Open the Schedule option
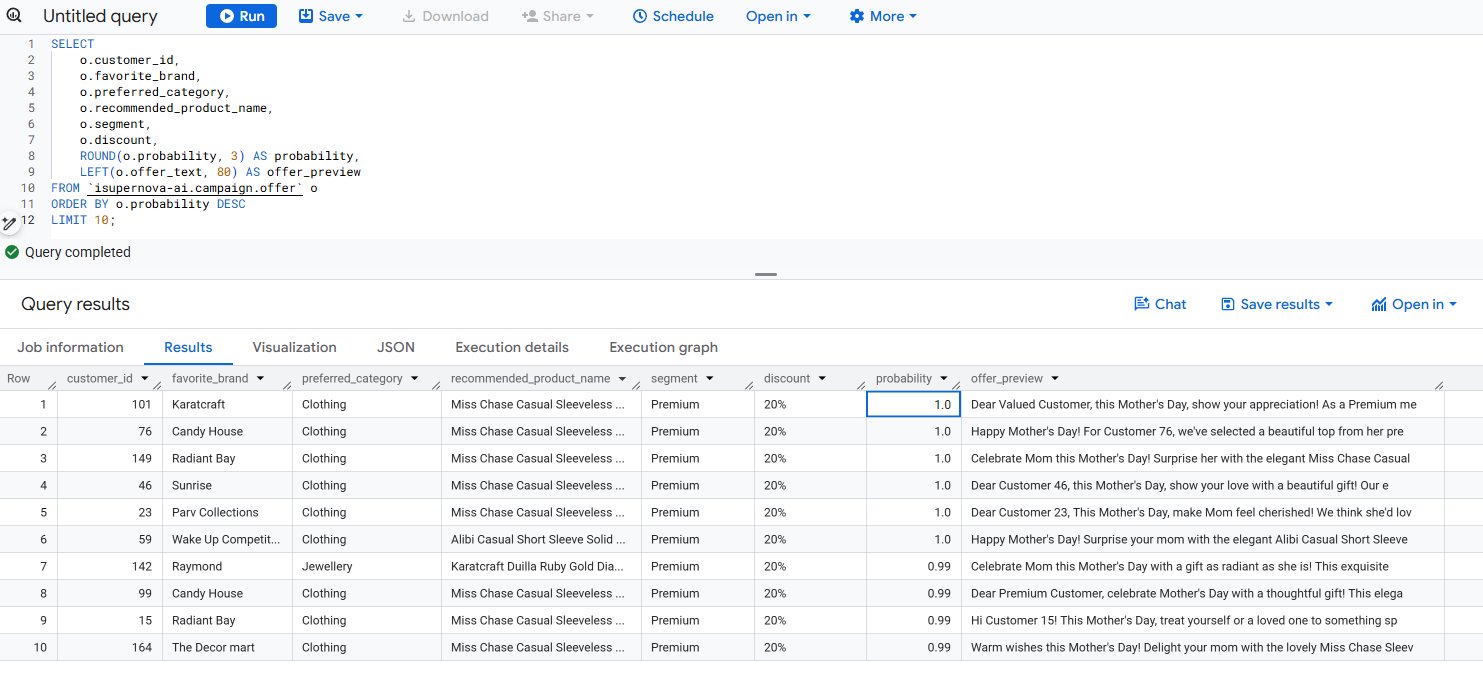This screenshot has height=676, width=1483. point(673,16)
